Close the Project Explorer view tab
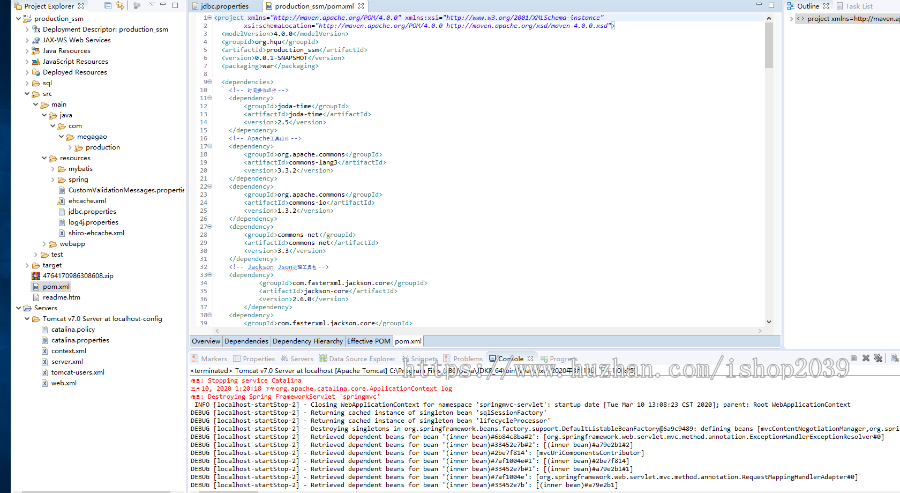The height and width of the screenshot is (493, 900). [80, 6]
